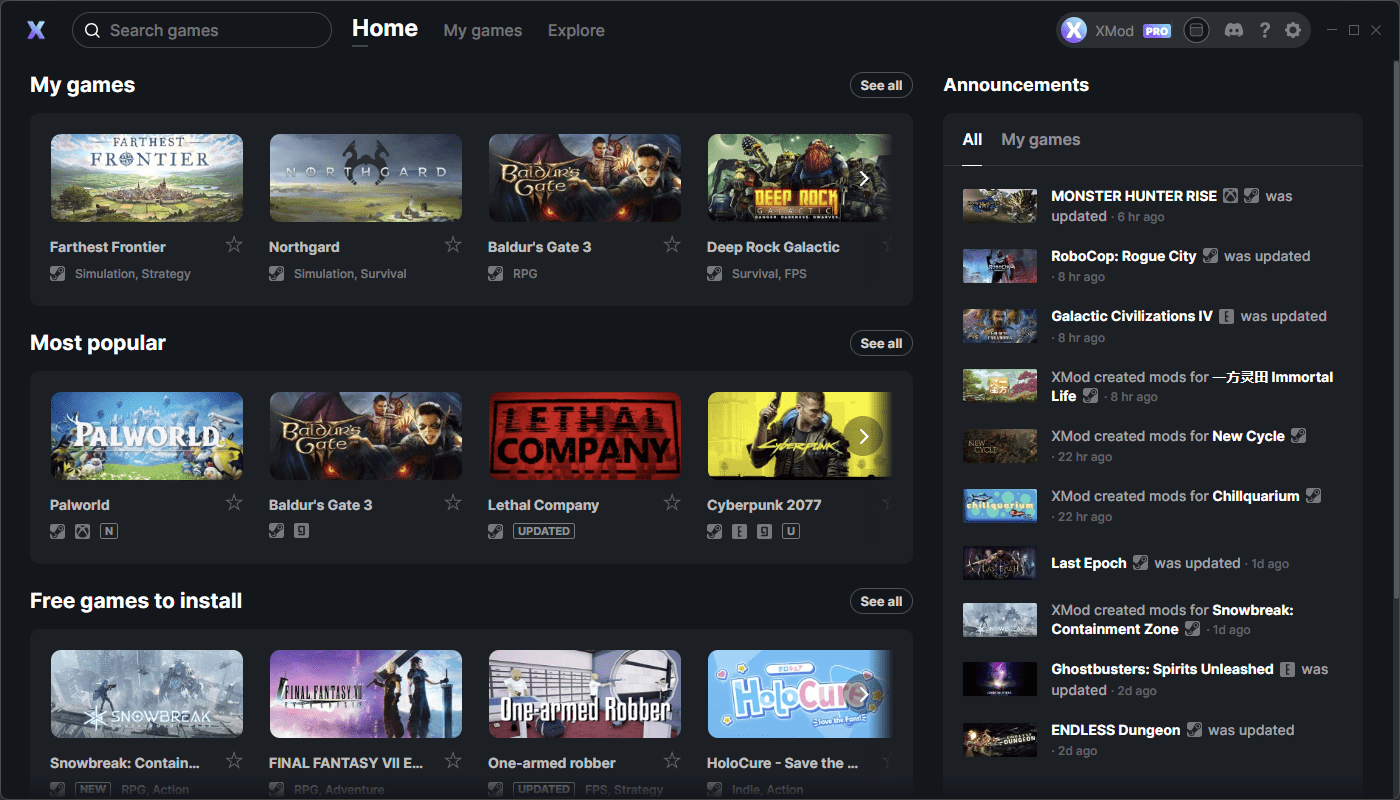Open the Last Epoch update announcement

point(1152,563)
